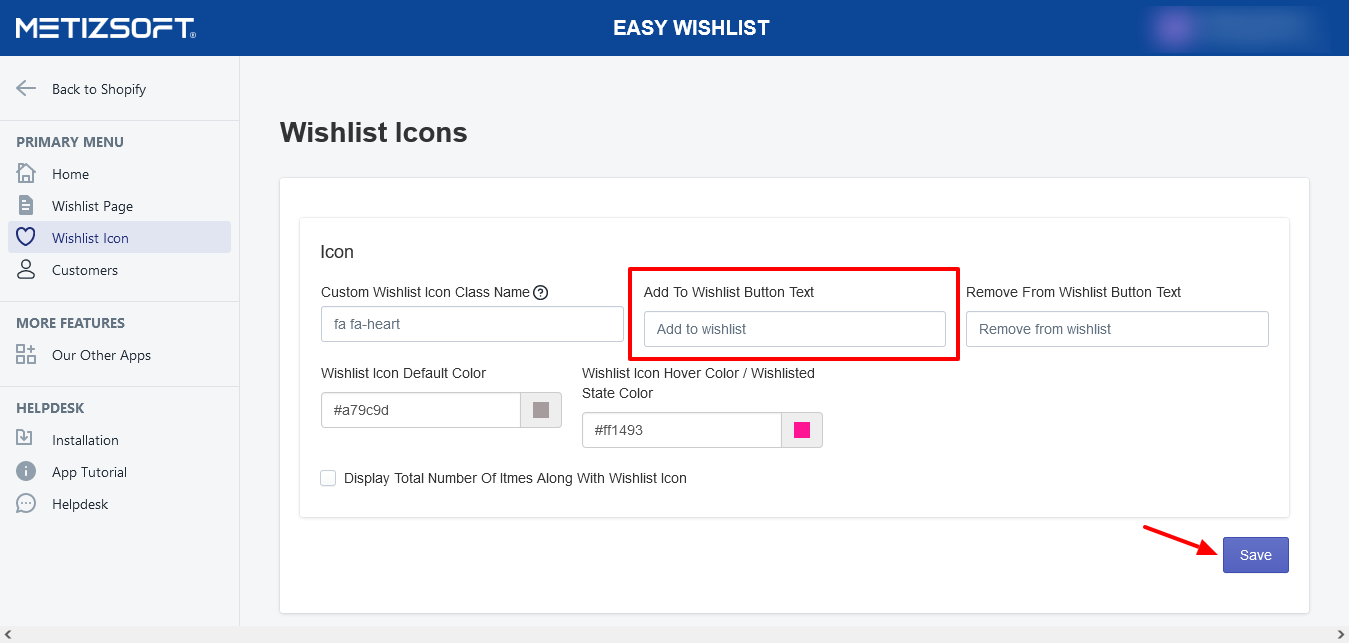Click the Home house icon
The height and width of the screenshot is (643, 1349).
26,173
